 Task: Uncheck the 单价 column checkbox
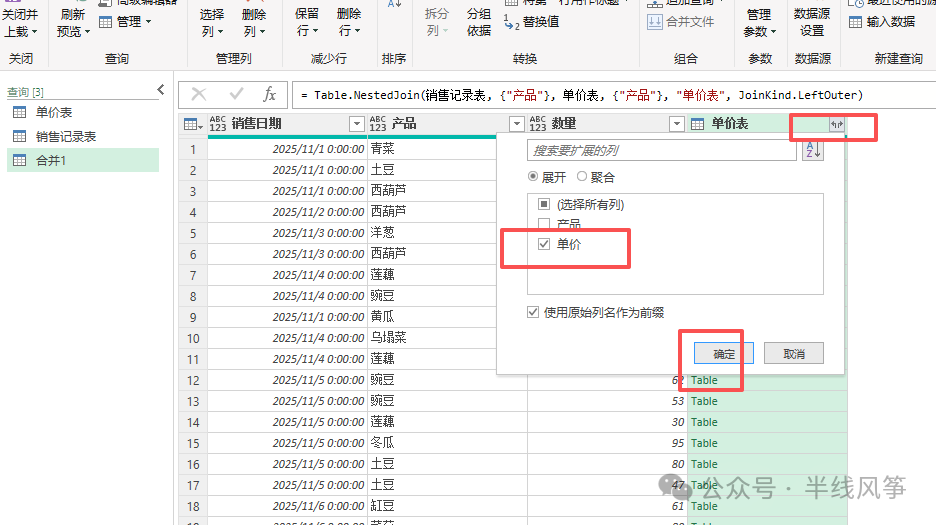(x=544, y=244)
